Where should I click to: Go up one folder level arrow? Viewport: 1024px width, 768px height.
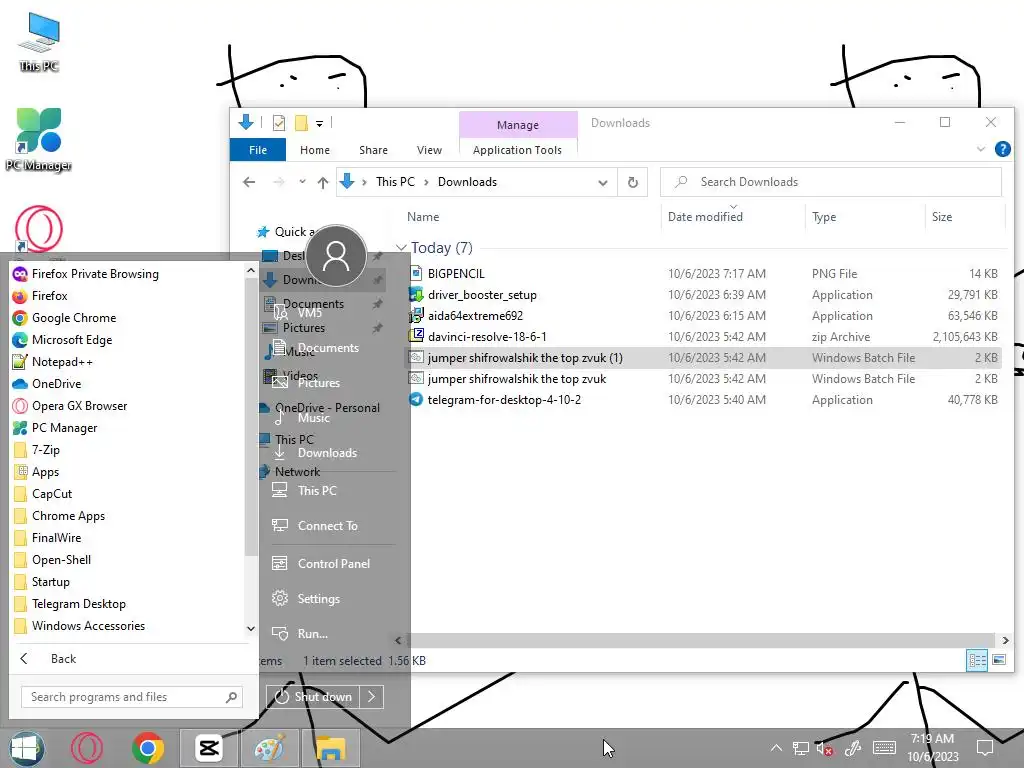tap(323, 182)
